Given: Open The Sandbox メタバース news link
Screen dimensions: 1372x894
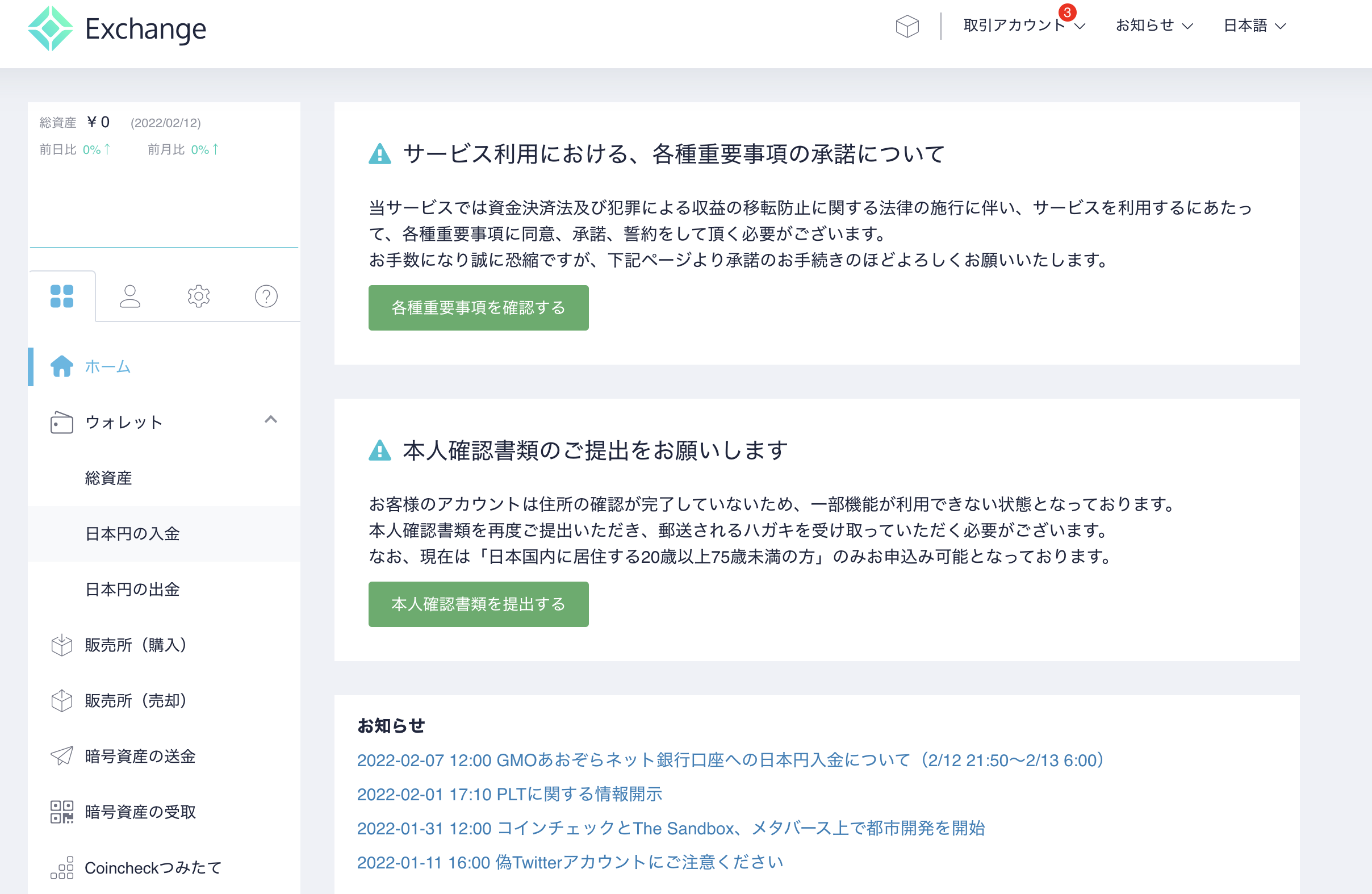Looking at the screenshot, I should 671,828.
